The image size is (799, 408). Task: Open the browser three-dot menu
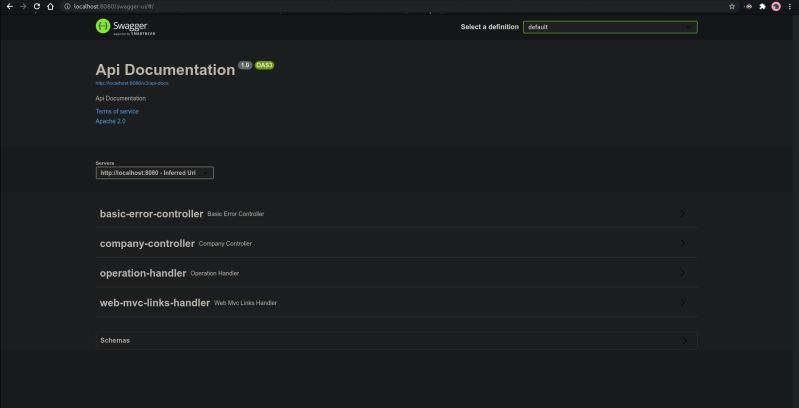[x=790, y=7]
